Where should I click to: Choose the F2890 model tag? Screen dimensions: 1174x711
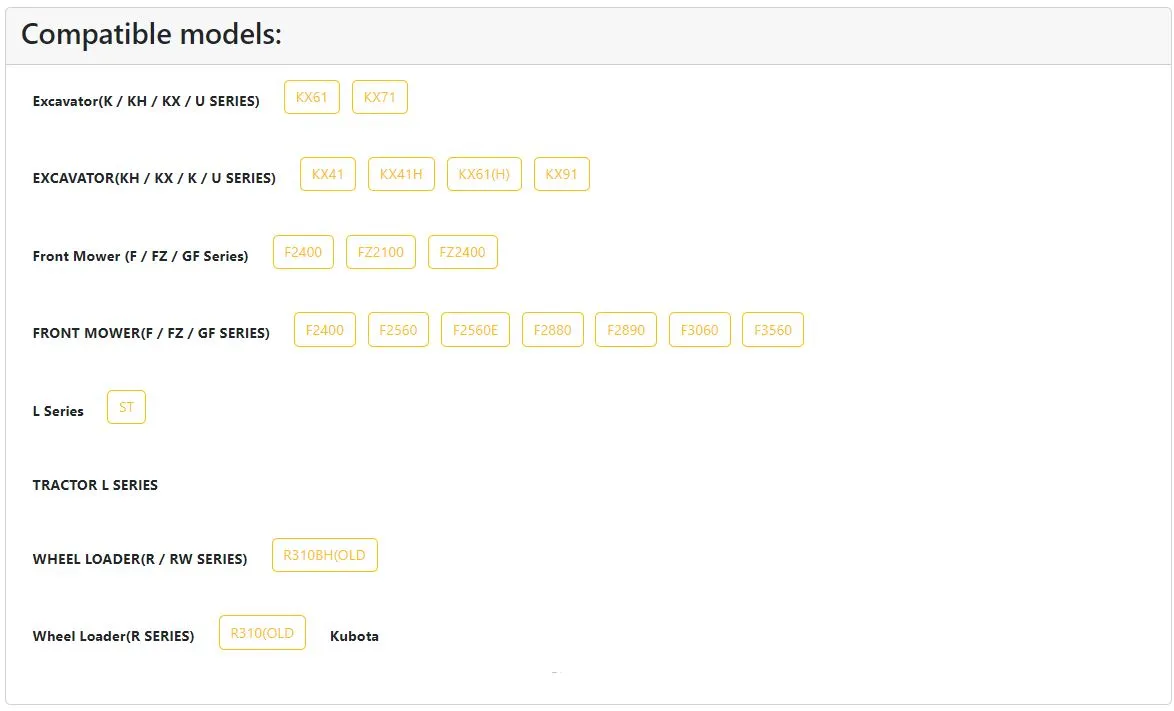[626, 330]
